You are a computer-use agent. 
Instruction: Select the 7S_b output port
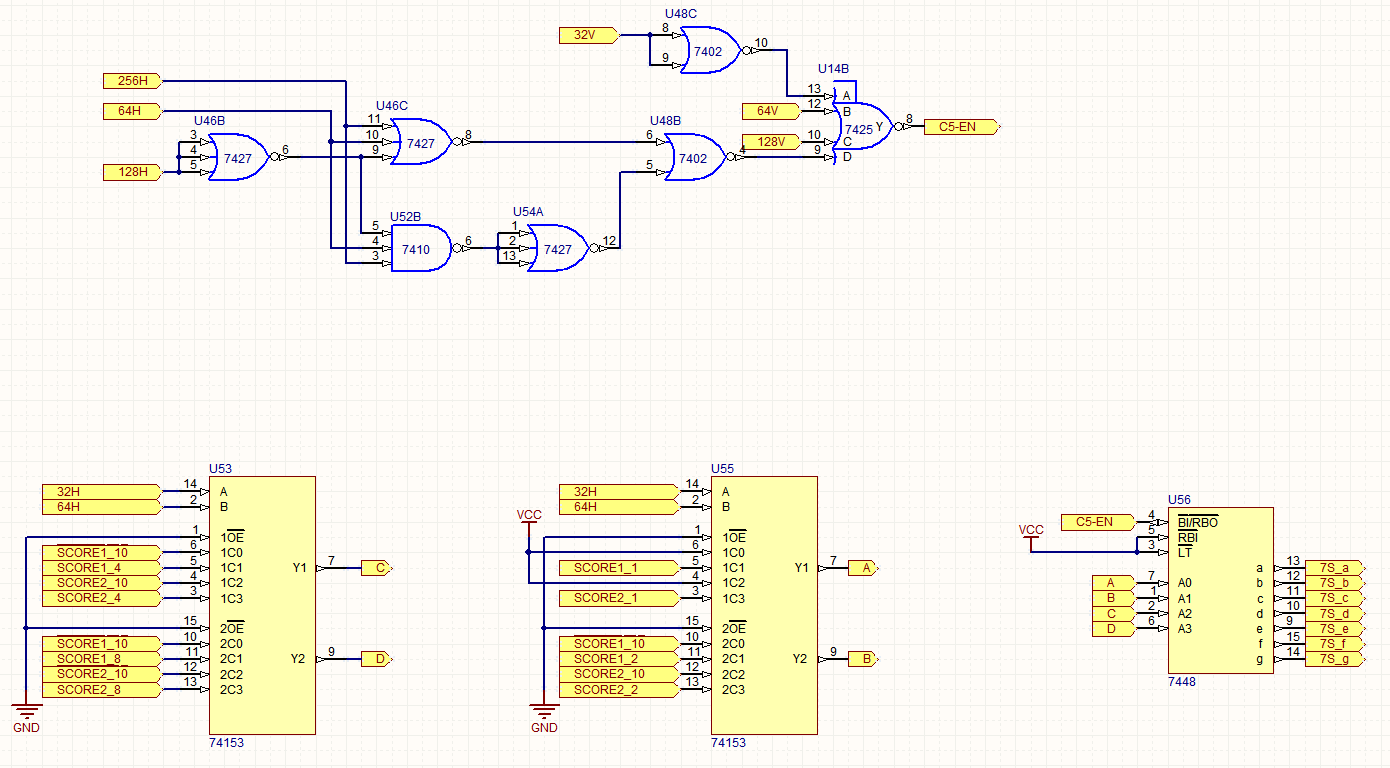click(x=1334, y=583)
